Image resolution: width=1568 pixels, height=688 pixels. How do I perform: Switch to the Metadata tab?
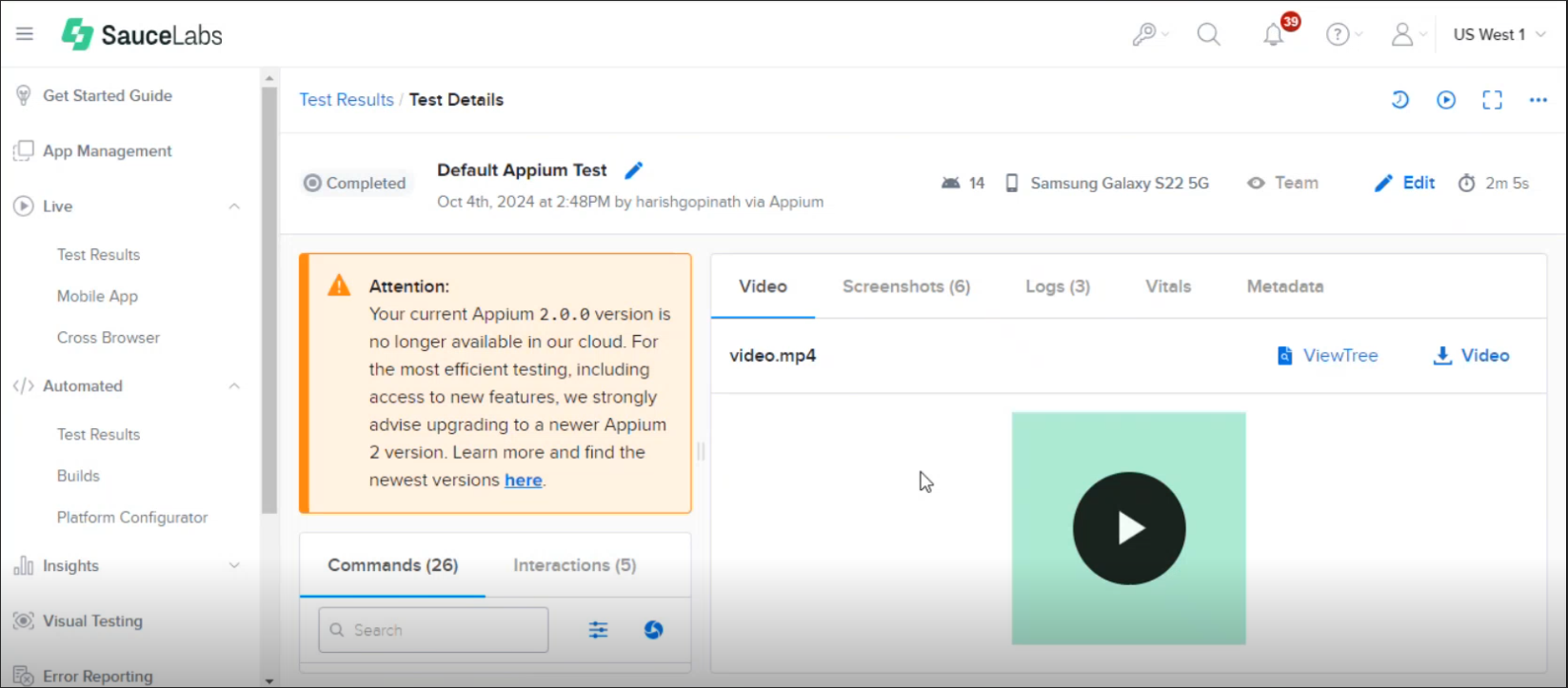tap(1285, 286)
